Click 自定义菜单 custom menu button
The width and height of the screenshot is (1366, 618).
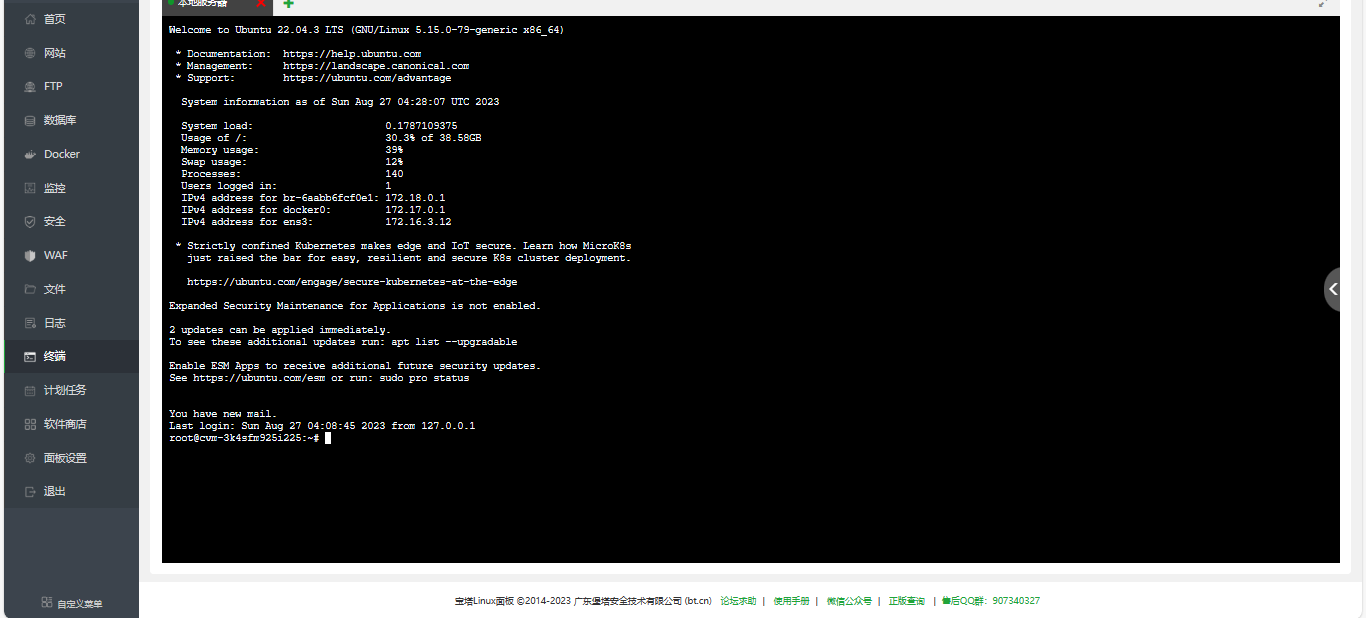(72, 603)
